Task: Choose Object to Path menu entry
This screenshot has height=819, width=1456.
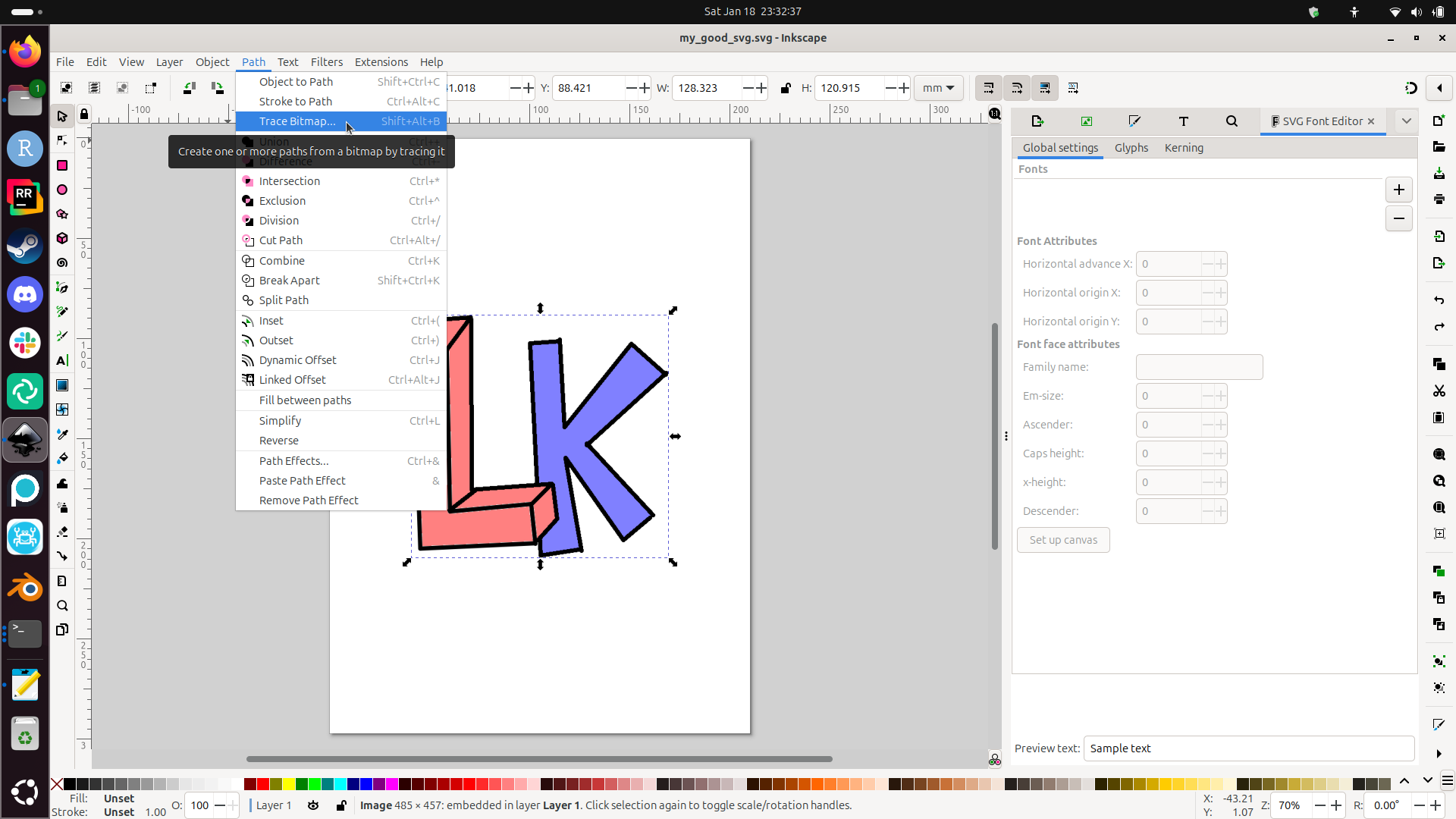Action: click(341, 82)
